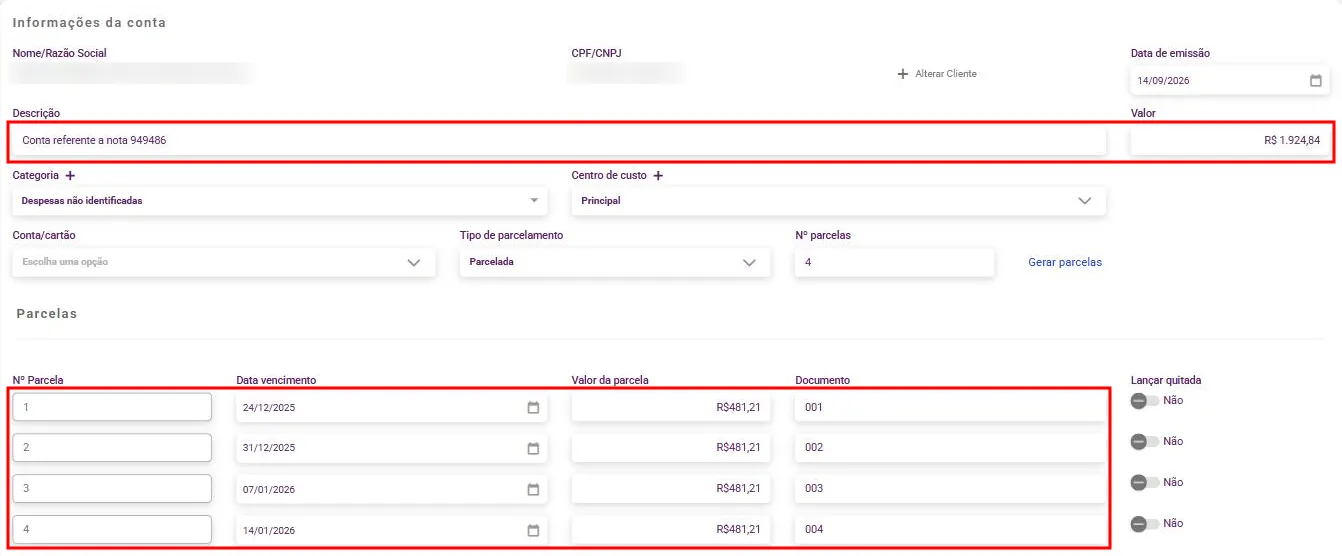
Task: Click the Documento field 004
Action: coord(951,530)
